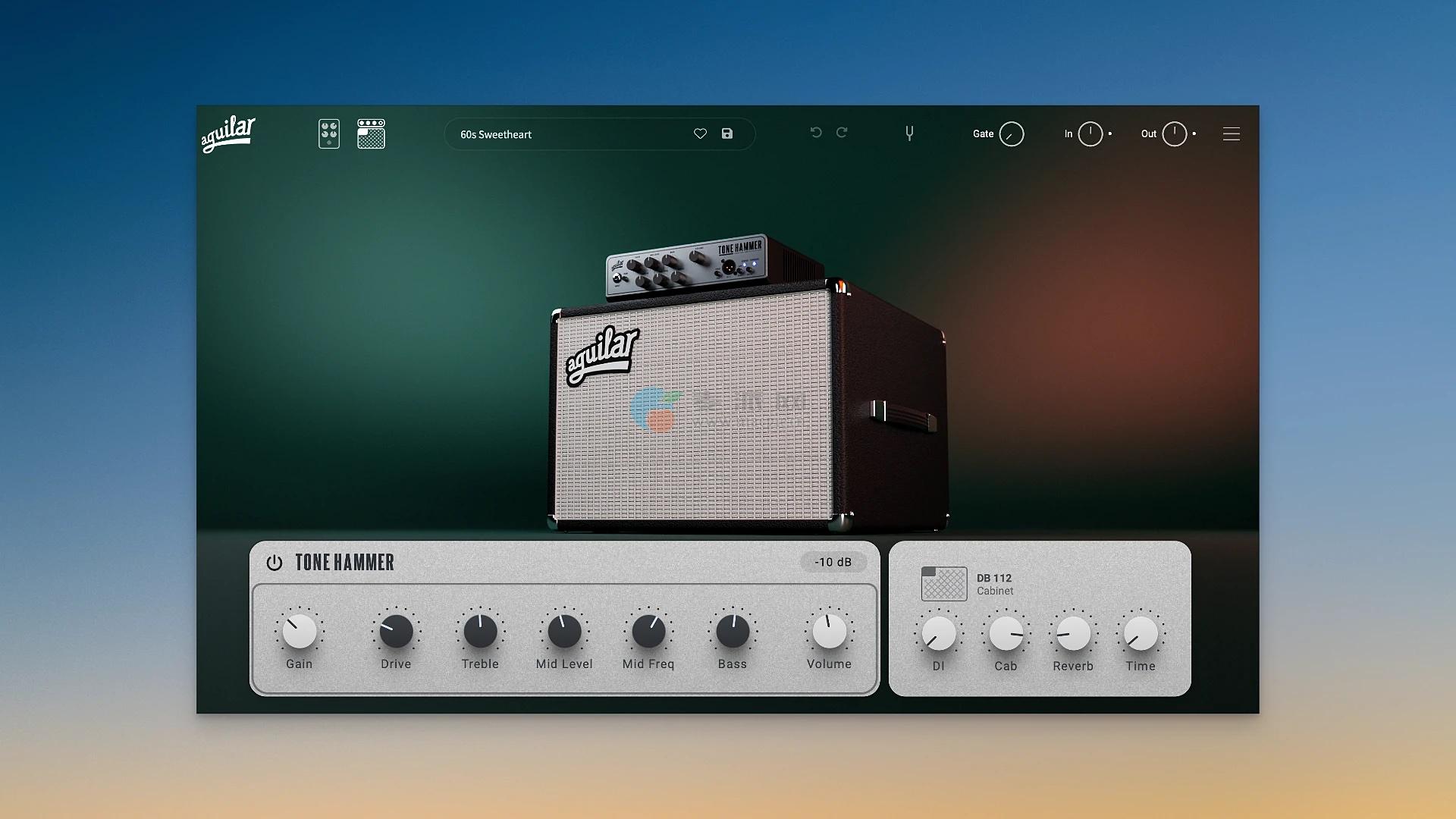This screenshot has height=819, width=1456.
Task: Click the Drive knob
Action: pyautogui.click(x=396, y=632)
